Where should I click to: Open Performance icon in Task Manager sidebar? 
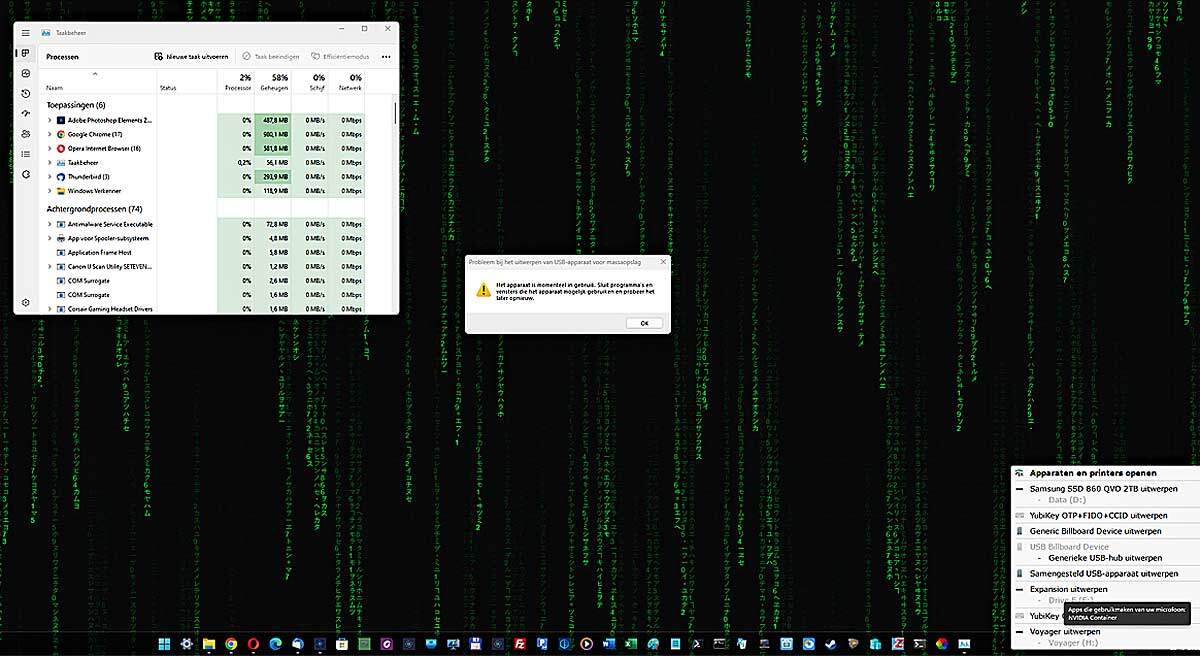pyautogui.click(x=25, y=72)
